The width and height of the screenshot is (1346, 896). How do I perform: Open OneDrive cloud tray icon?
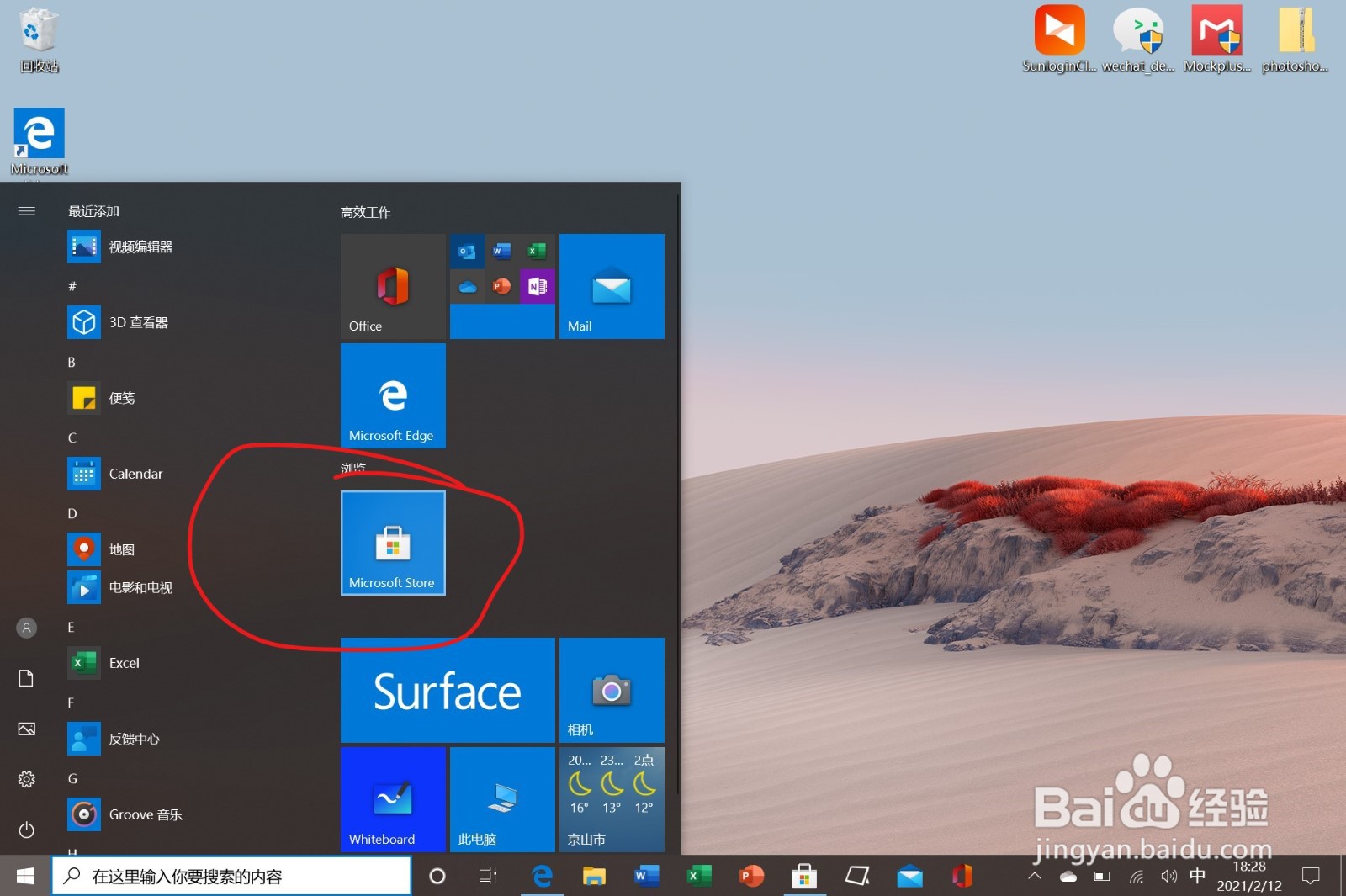pyautogui.click(x=1068, y=876)
